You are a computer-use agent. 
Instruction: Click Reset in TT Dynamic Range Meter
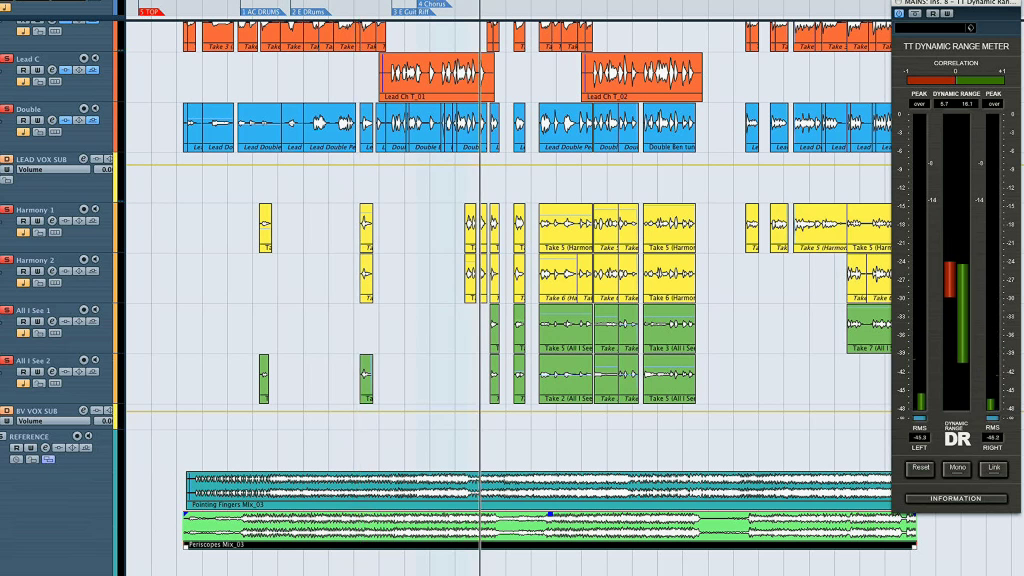[x=920, y=468]
